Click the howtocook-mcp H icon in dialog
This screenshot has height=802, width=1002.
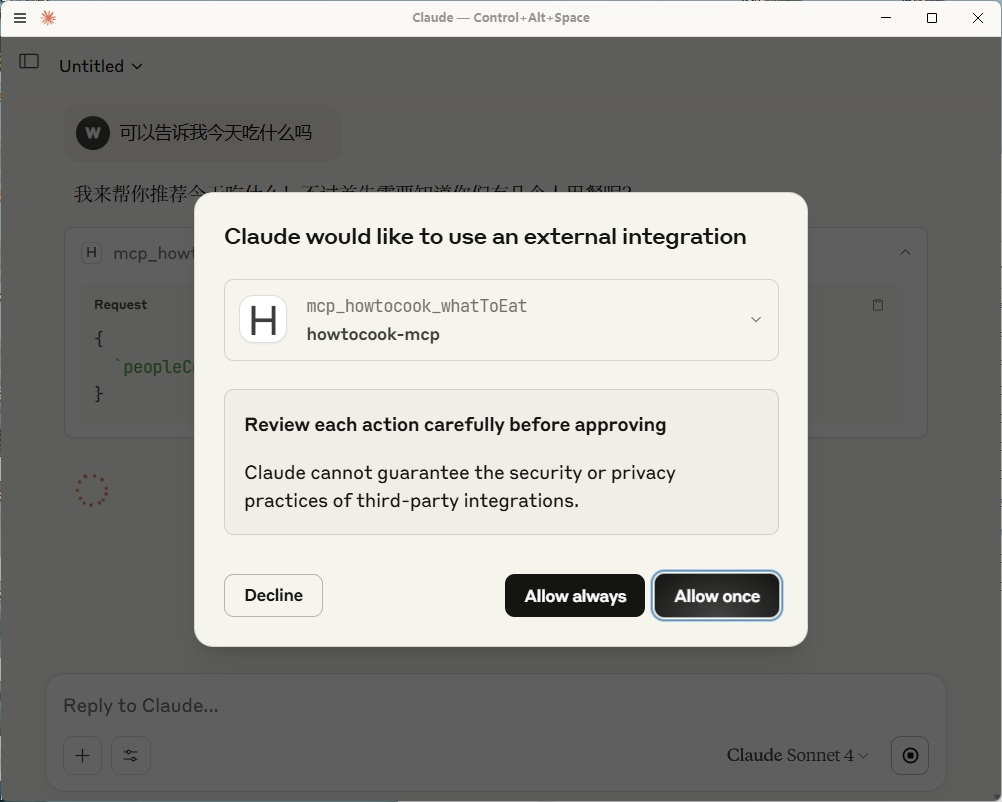tap(263, 320)
